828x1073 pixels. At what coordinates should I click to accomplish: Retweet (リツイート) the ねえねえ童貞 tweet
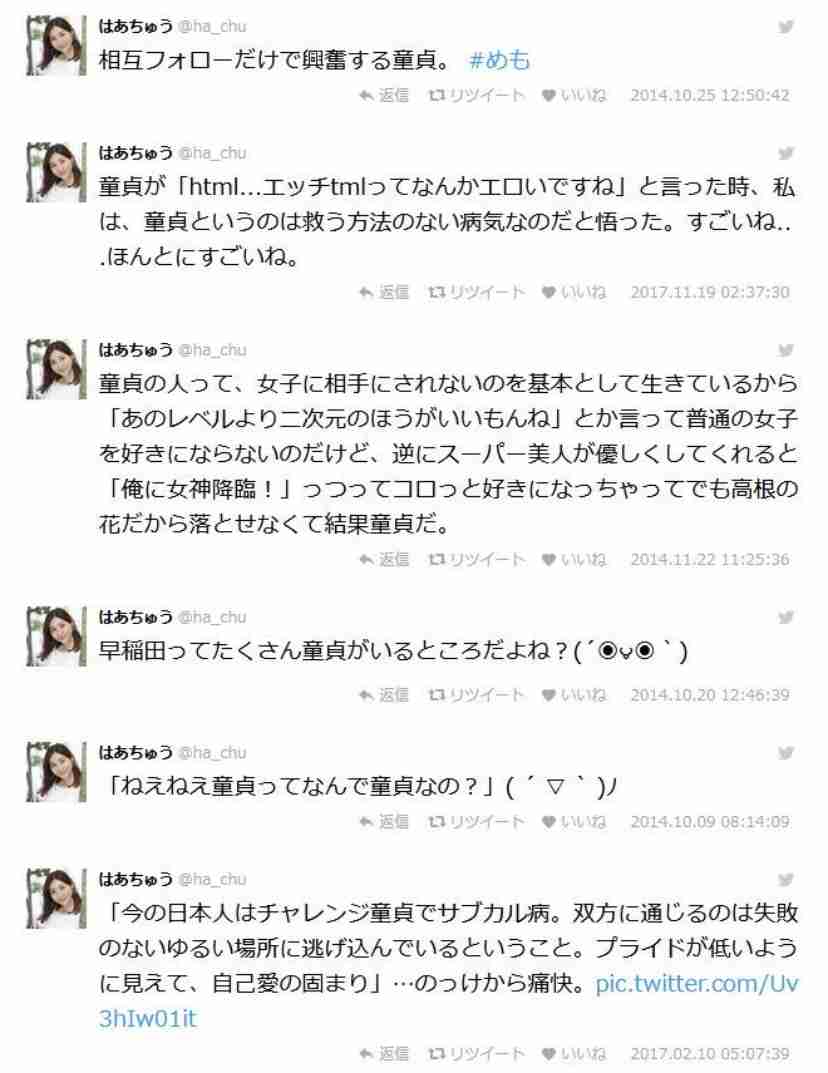[476, 821]
